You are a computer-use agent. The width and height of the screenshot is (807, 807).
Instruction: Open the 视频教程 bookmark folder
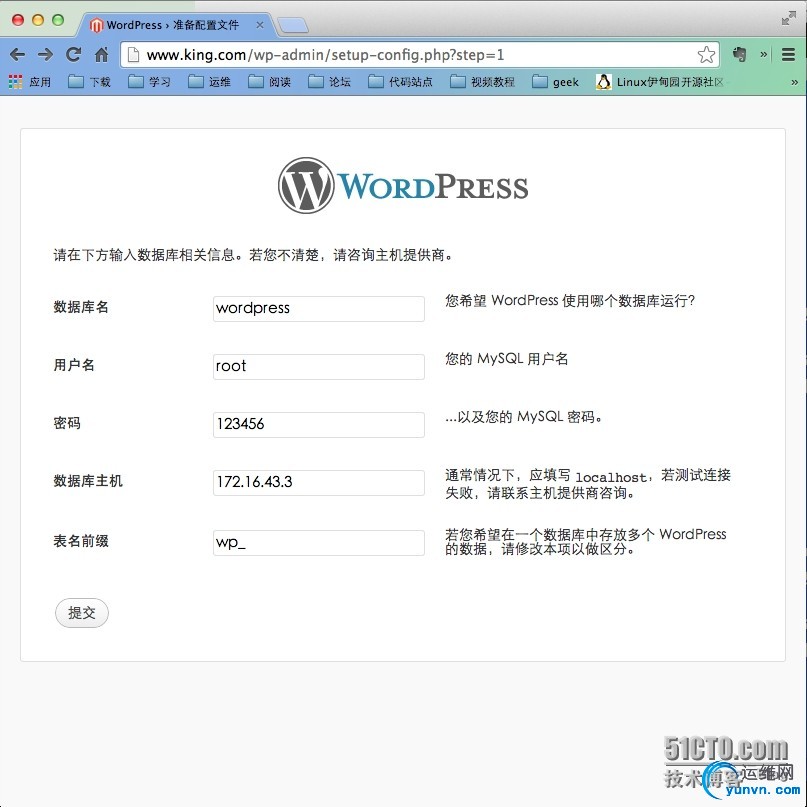(x=482, y=82)
